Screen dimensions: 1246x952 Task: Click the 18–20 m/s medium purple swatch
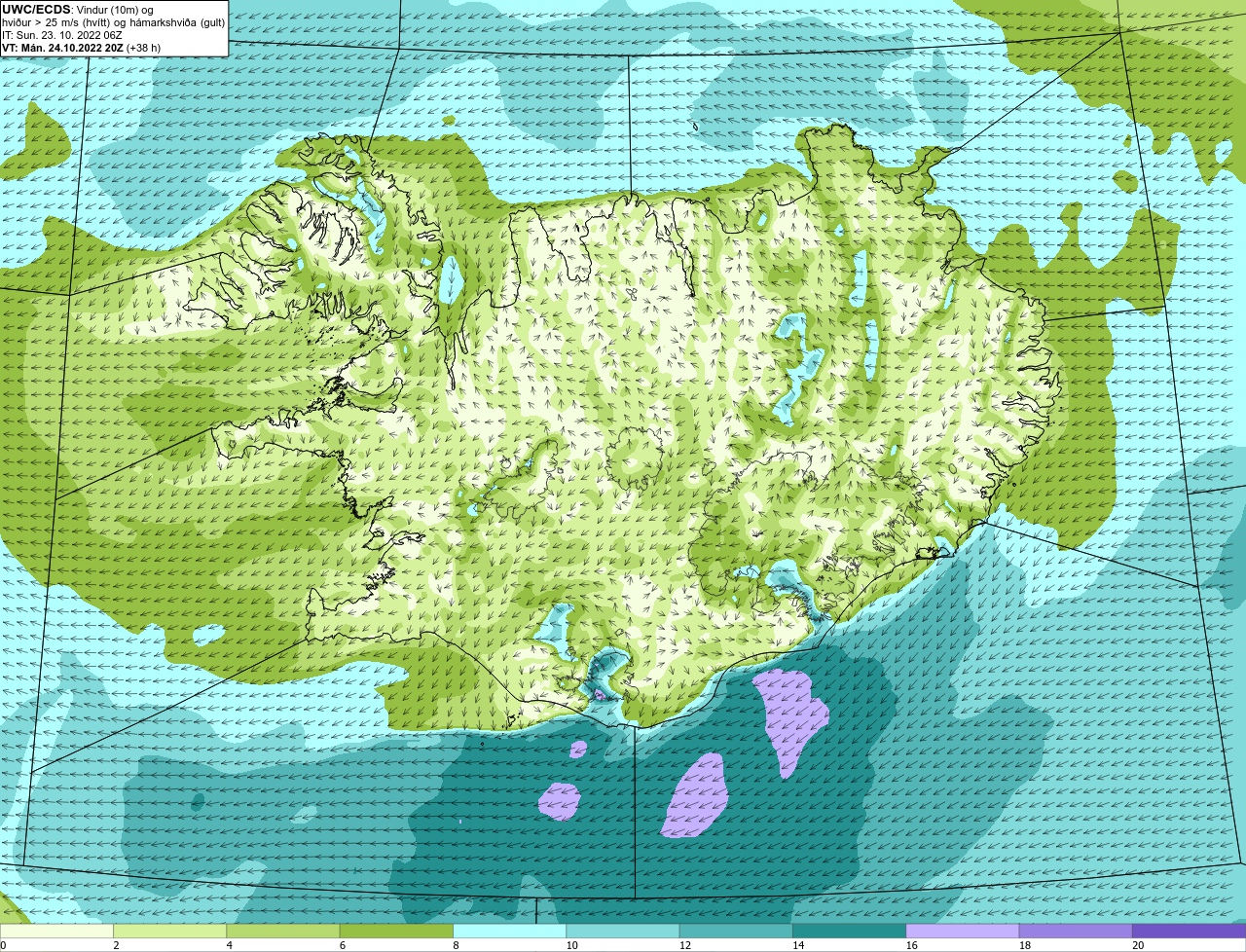[1076, 932]
